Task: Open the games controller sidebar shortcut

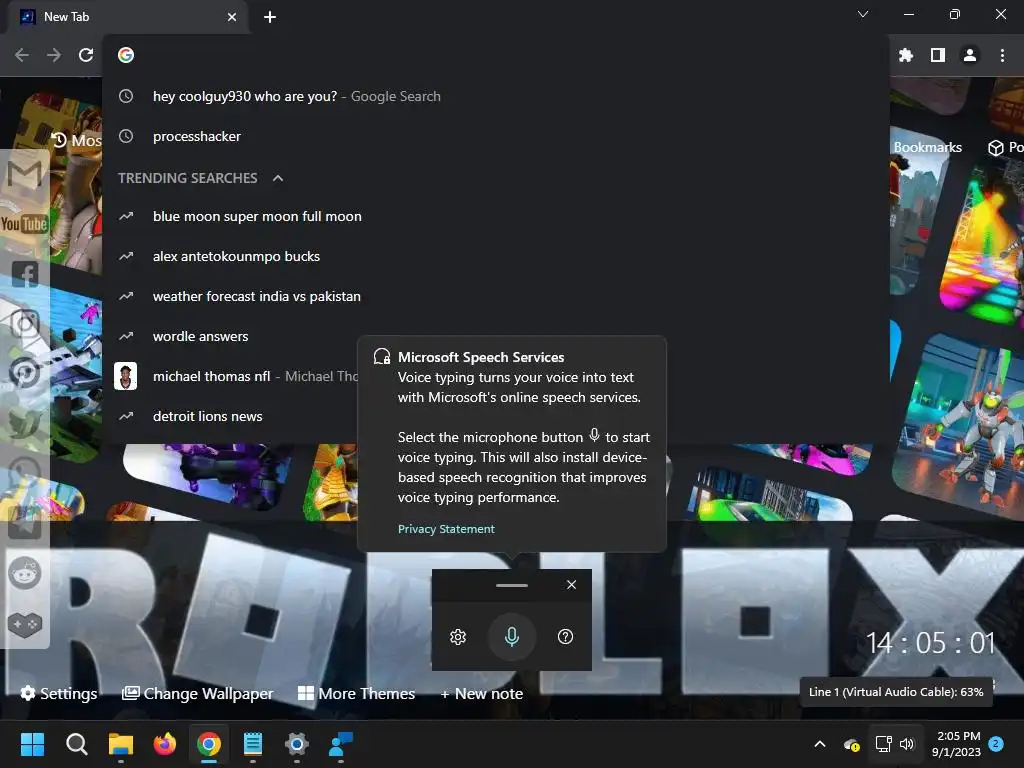Action: pos(25,624)
